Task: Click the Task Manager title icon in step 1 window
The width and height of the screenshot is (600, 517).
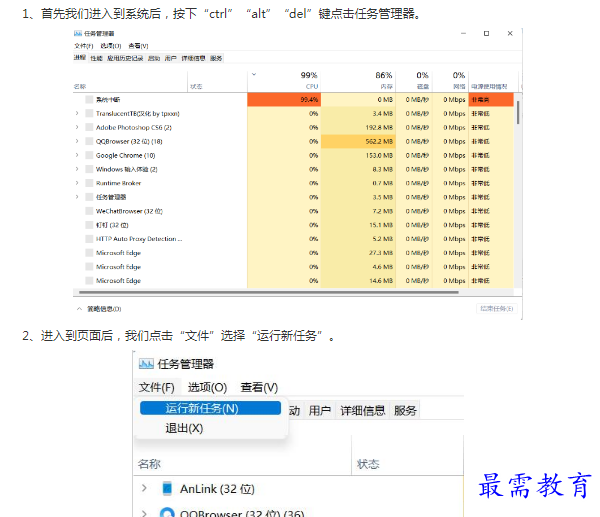Action: [x=78, y=34]
